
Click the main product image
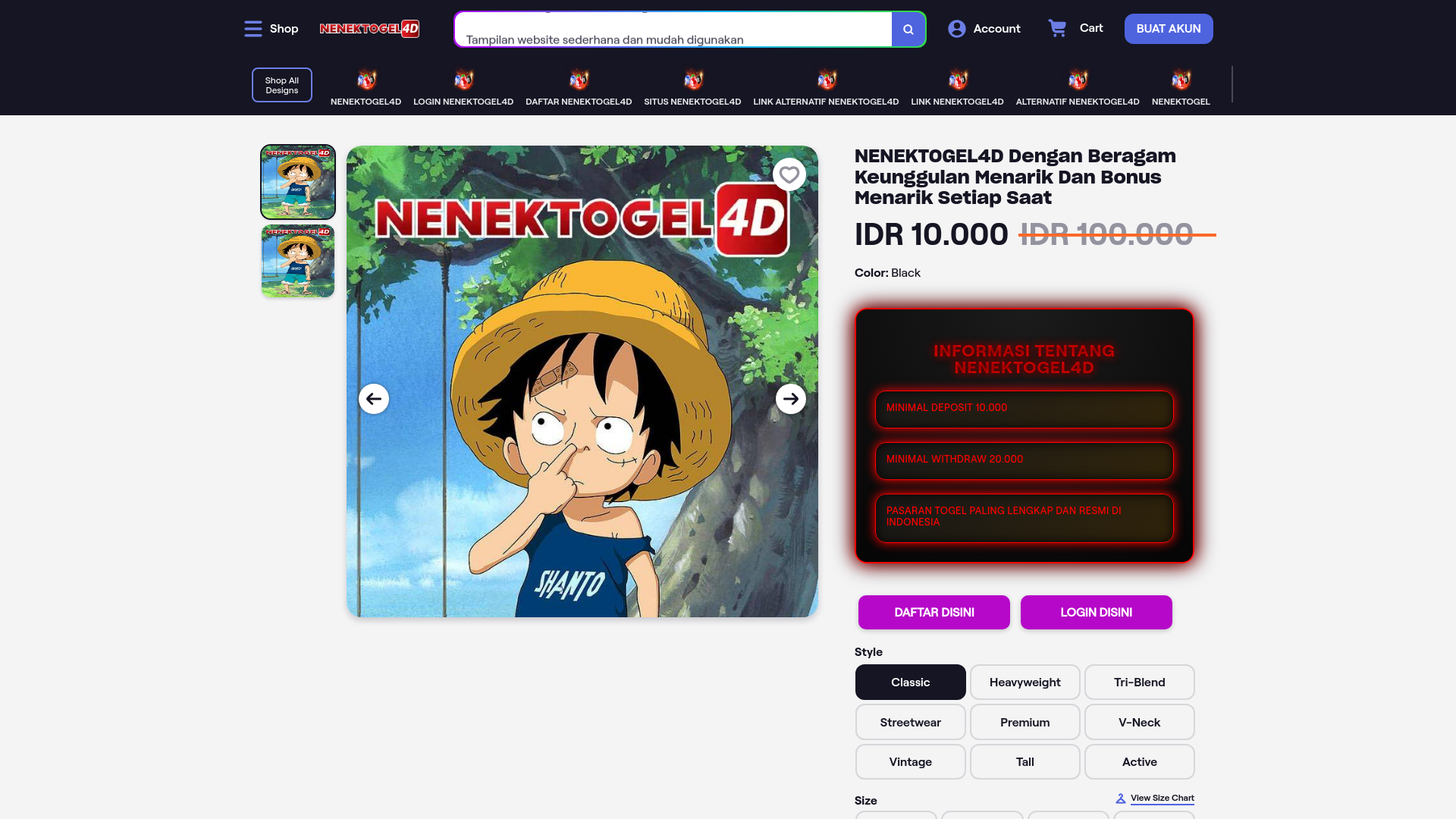coord(582,381)
